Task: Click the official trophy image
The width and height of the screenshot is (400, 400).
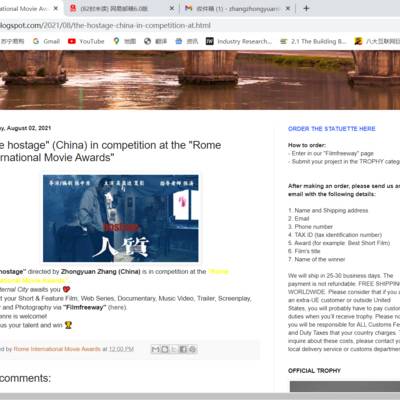Action: (345, 387)
